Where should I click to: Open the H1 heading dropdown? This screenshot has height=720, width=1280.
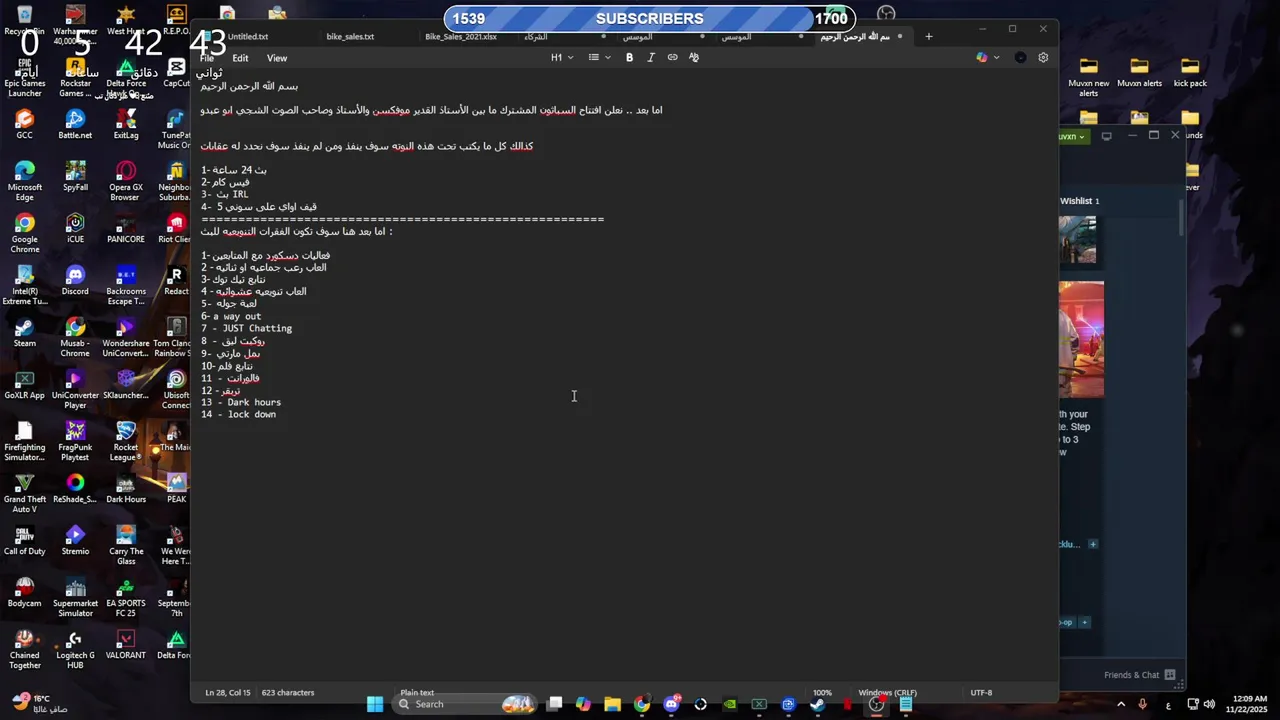point(562,58)
